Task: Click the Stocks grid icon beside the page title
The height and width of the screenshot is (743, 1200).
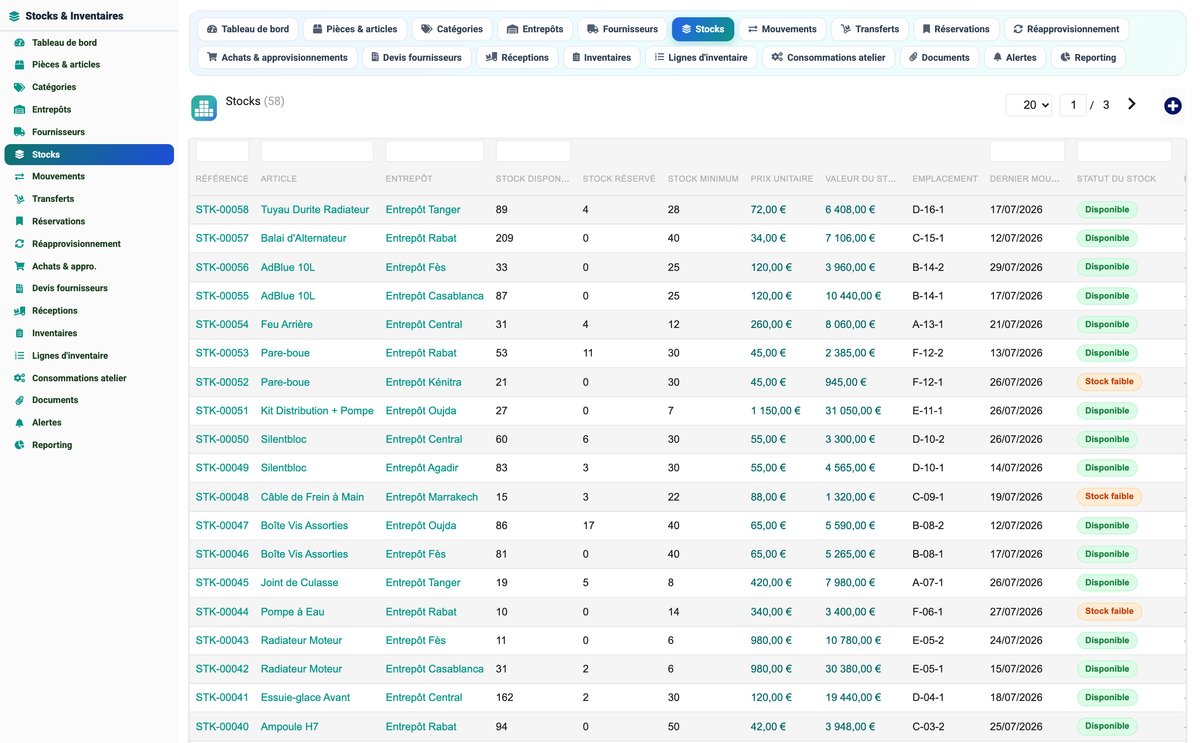Action: tap(204, 108)
